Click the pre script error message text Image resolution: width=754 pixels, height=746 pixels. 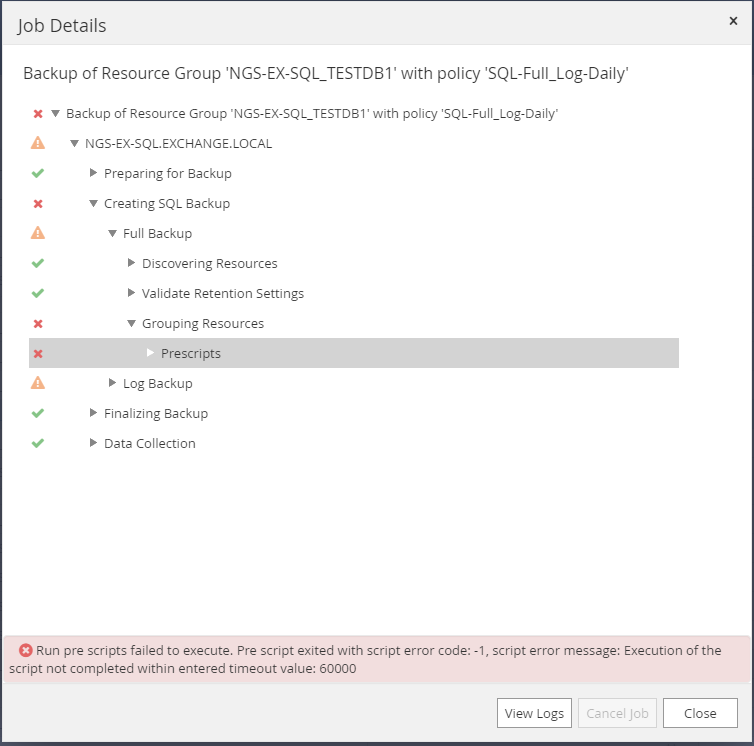370,659
